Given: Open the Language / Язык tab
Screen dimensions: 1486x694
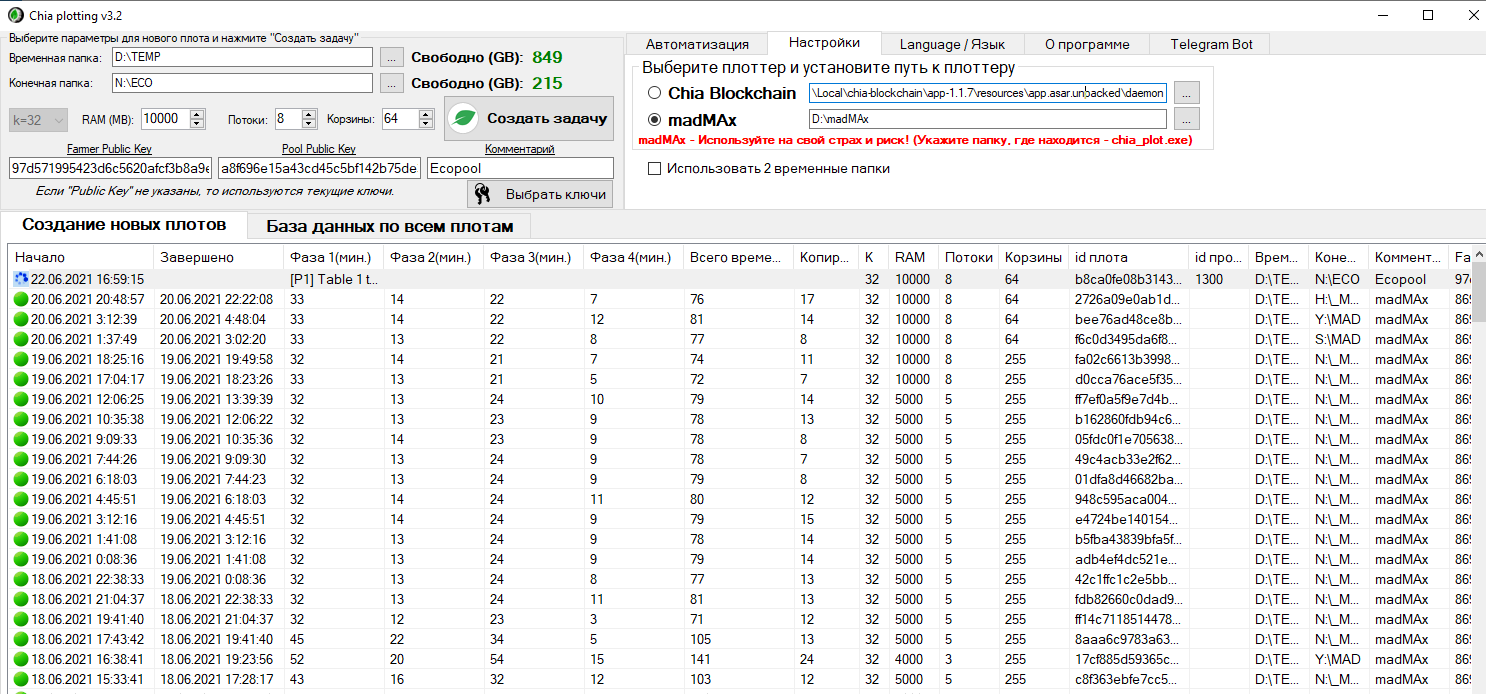Looking at the screenshot, I should pos(952,44).
